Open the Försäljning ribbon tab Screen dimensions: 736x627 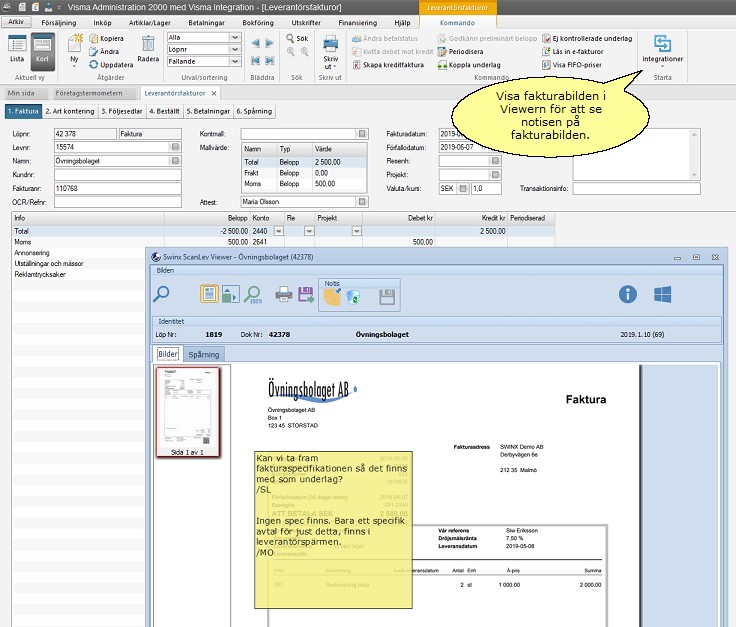click(59, 23)
